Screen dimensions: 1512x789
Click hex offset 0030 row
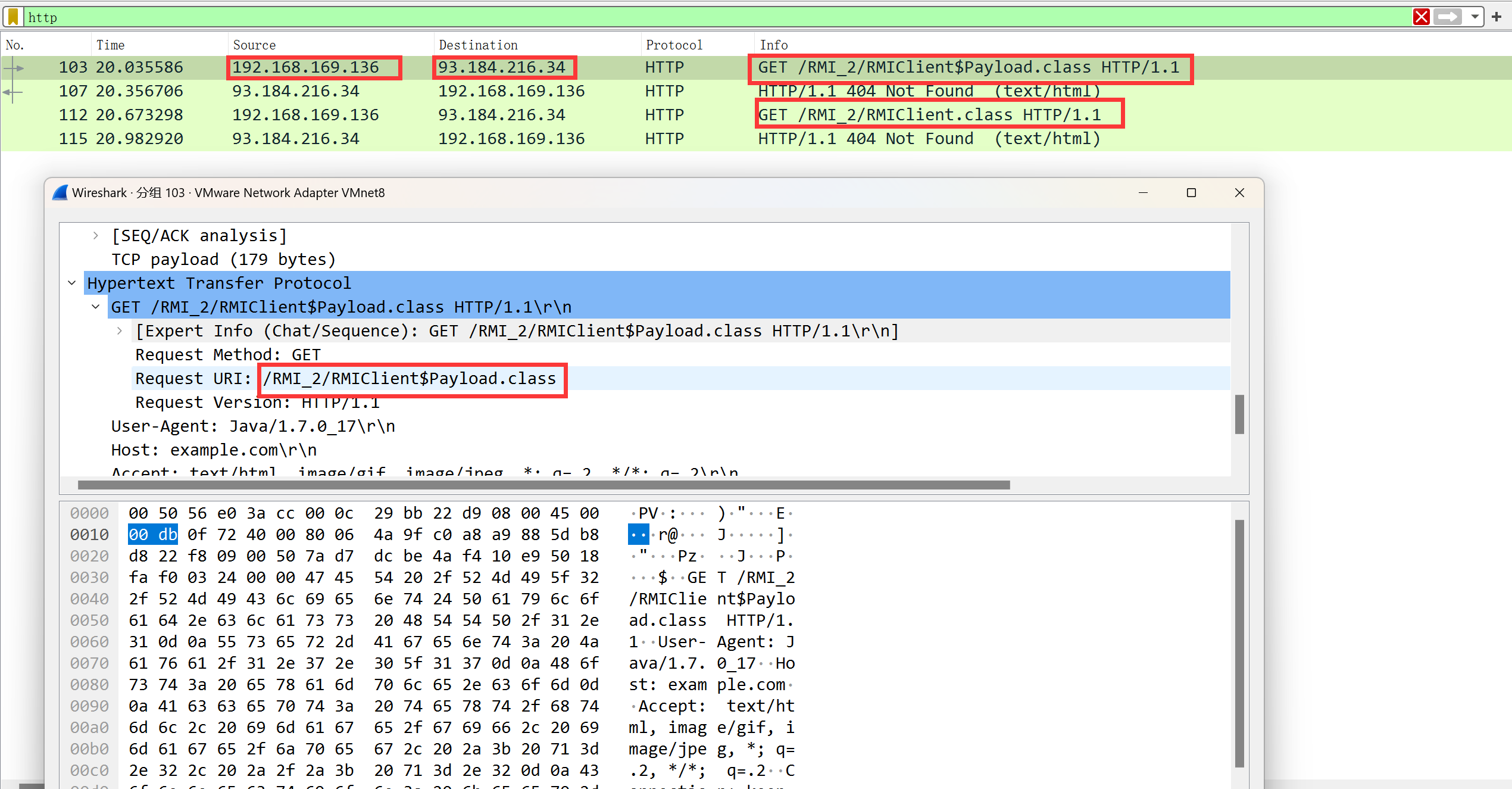point(89,578)
